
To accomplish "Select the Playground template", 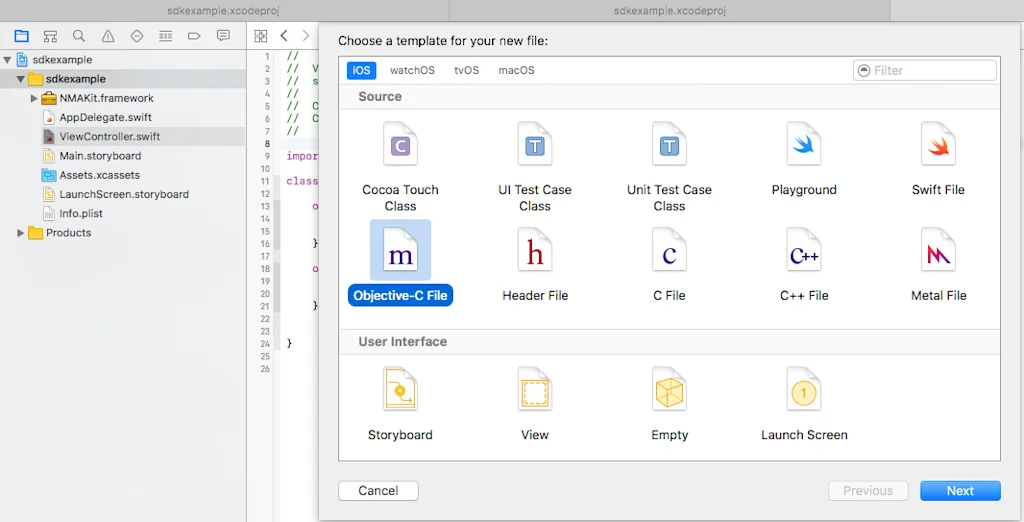I will point(804,159).
